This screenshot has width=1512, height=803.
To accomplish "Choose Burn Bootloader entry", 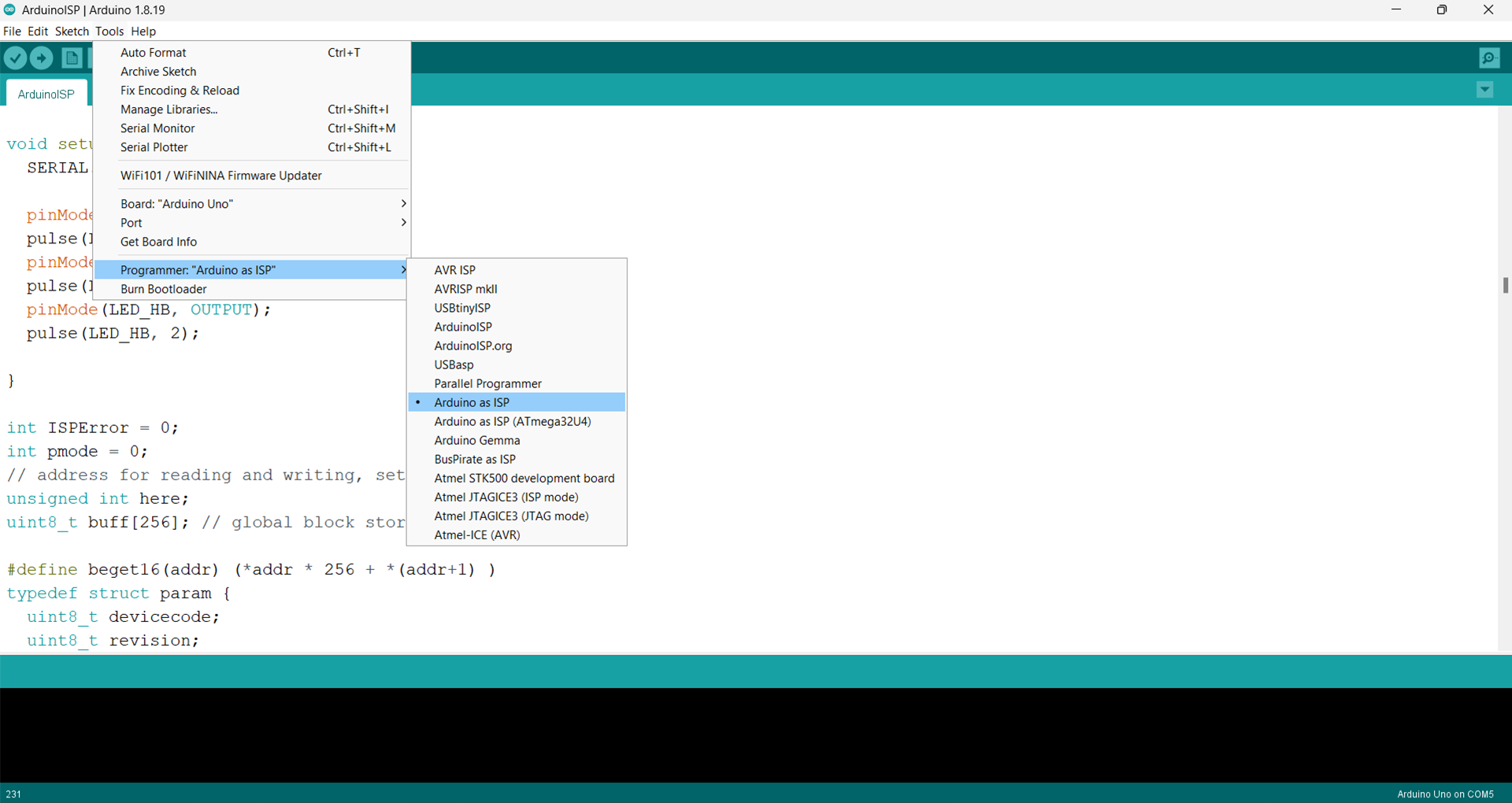I will click(252, 289).
